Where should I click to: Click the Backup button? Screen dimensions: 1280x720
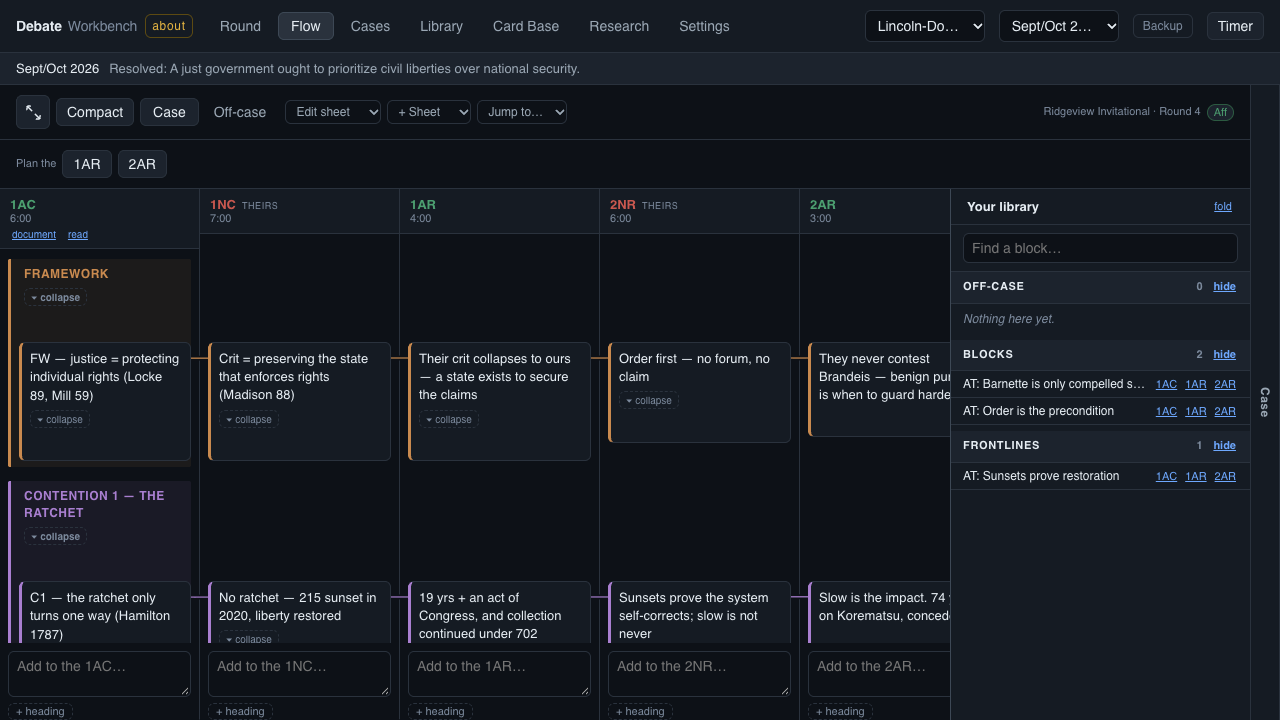[x=1163, y=26]
